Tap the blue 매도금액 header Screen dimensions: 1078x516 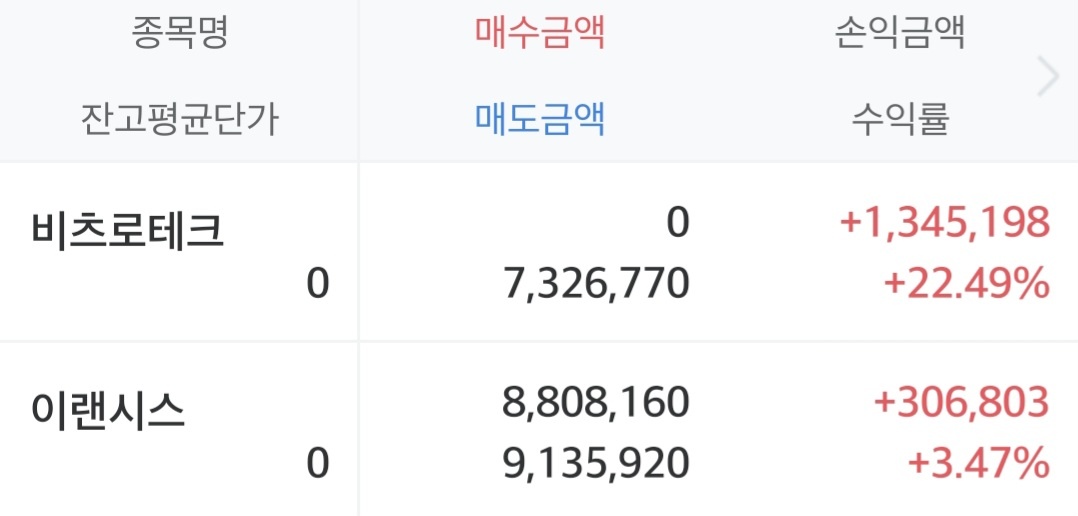pos(540,120)
